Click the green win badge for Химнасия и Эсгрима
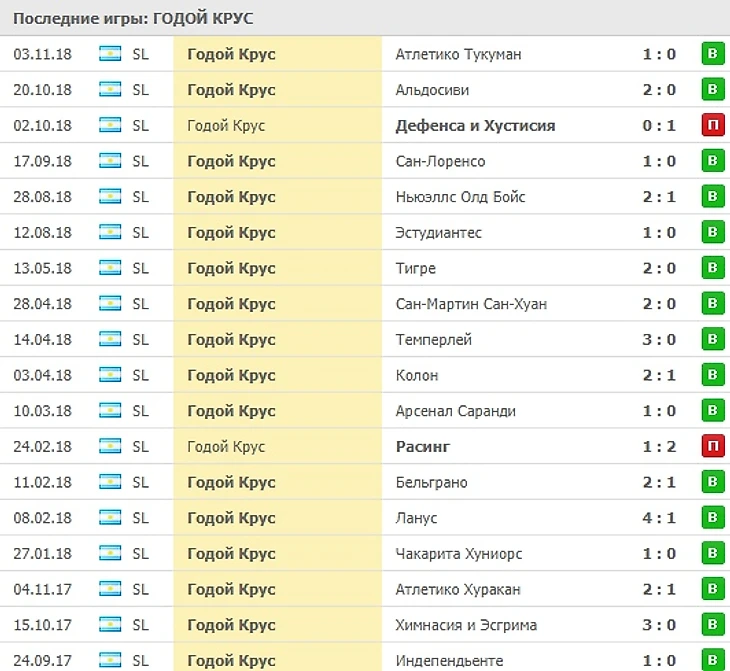 click(x=712, y=625)
